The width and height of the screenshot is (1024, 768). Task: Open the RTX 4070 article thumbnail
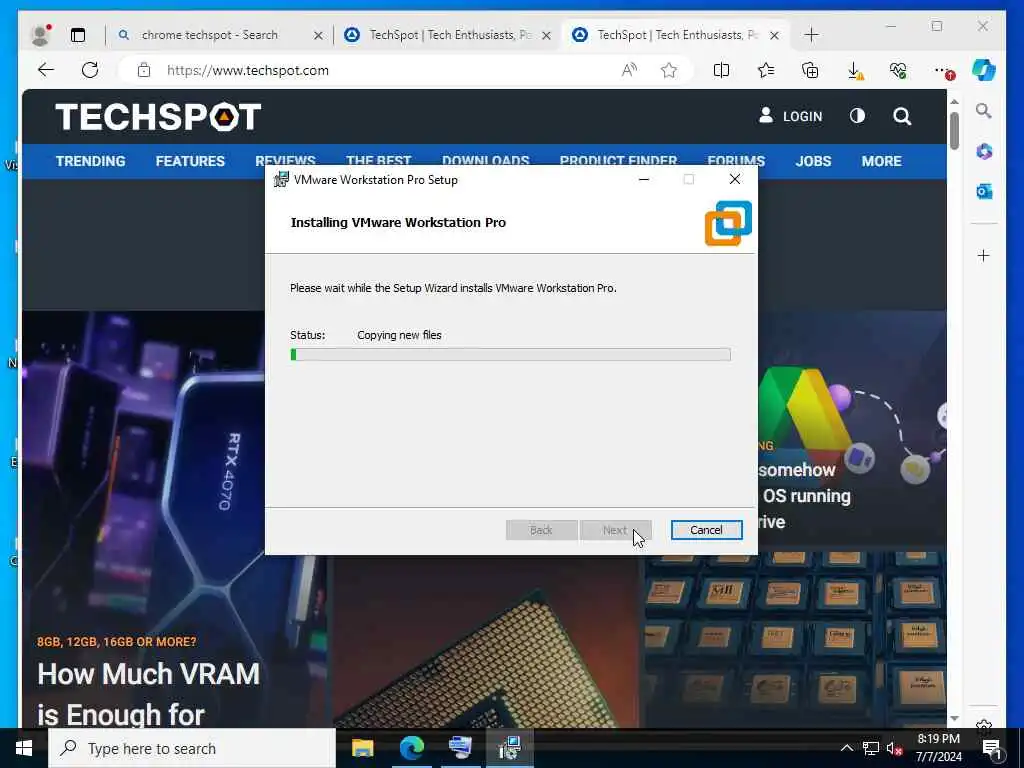coord(144,470)
